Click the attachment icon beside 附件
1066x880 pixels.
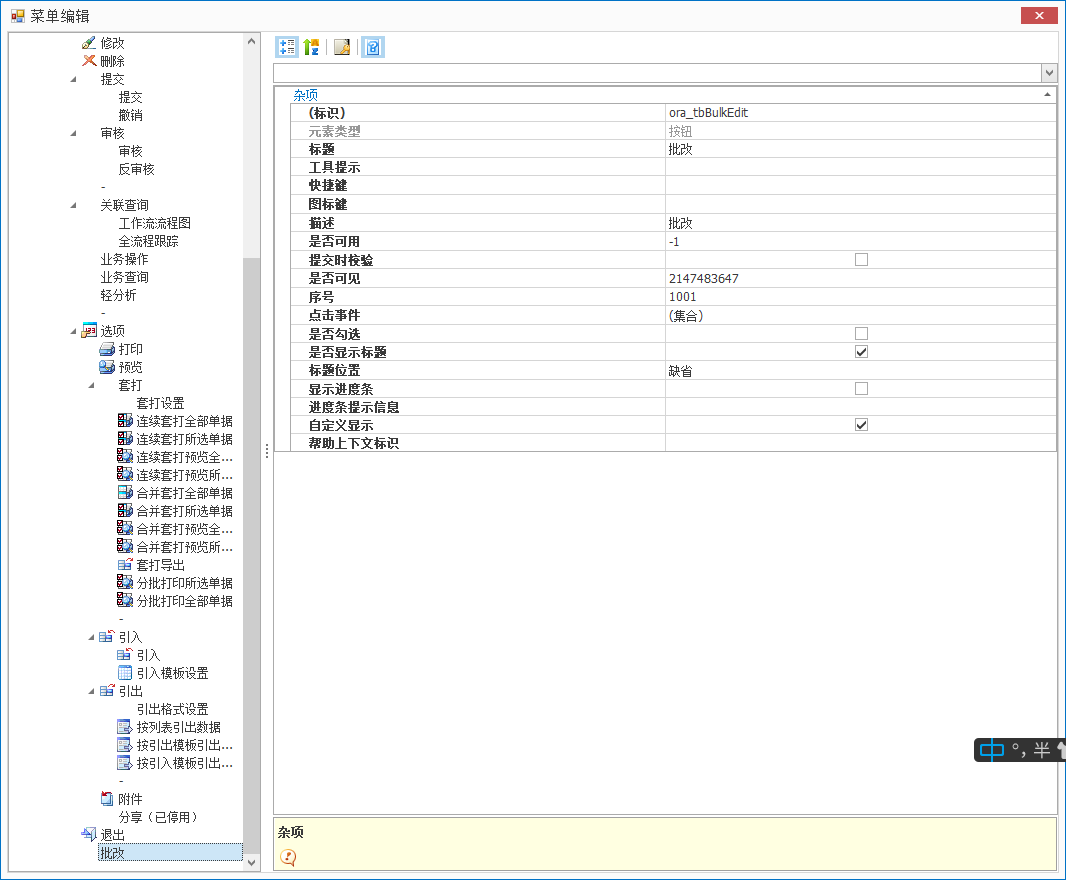pyautogui.click(x=107, y=799)
